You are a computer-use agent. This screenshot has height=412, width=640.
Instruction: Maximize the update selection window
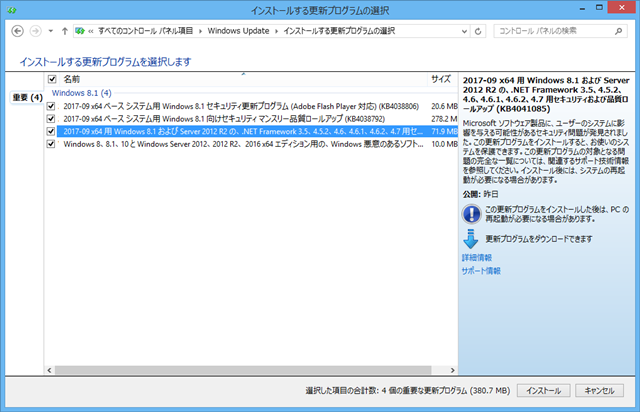coord(599,8)
